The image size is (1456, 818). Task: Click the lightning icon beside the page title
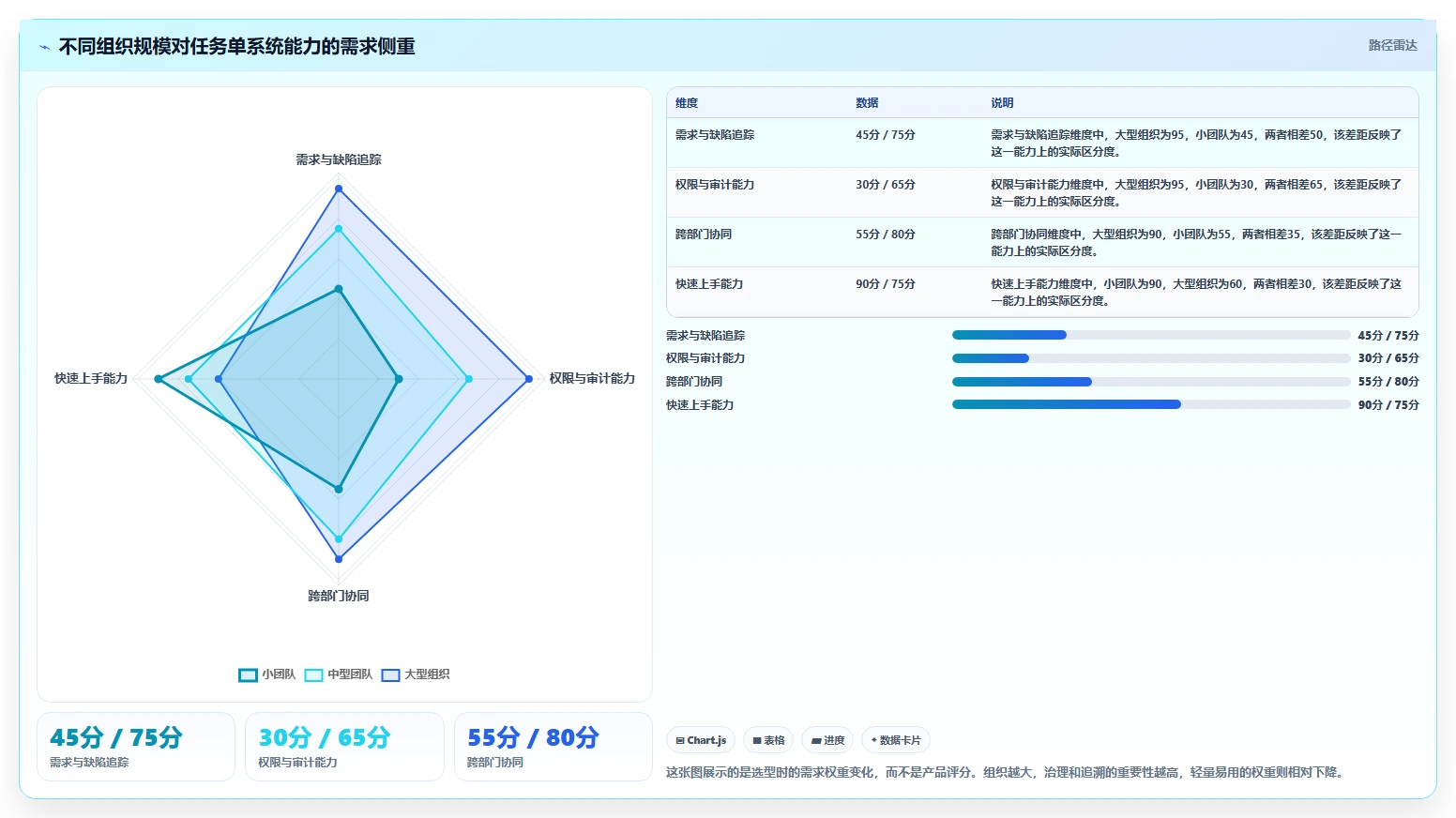(44, 47)
